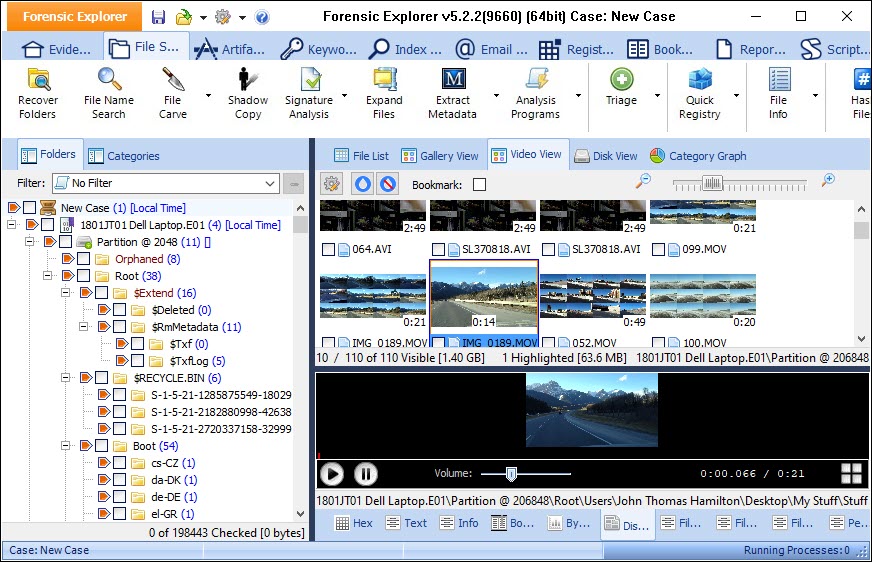Launch the File Carve tool
The height and width of the screenshot is (562, 872).
click(173, 81)
